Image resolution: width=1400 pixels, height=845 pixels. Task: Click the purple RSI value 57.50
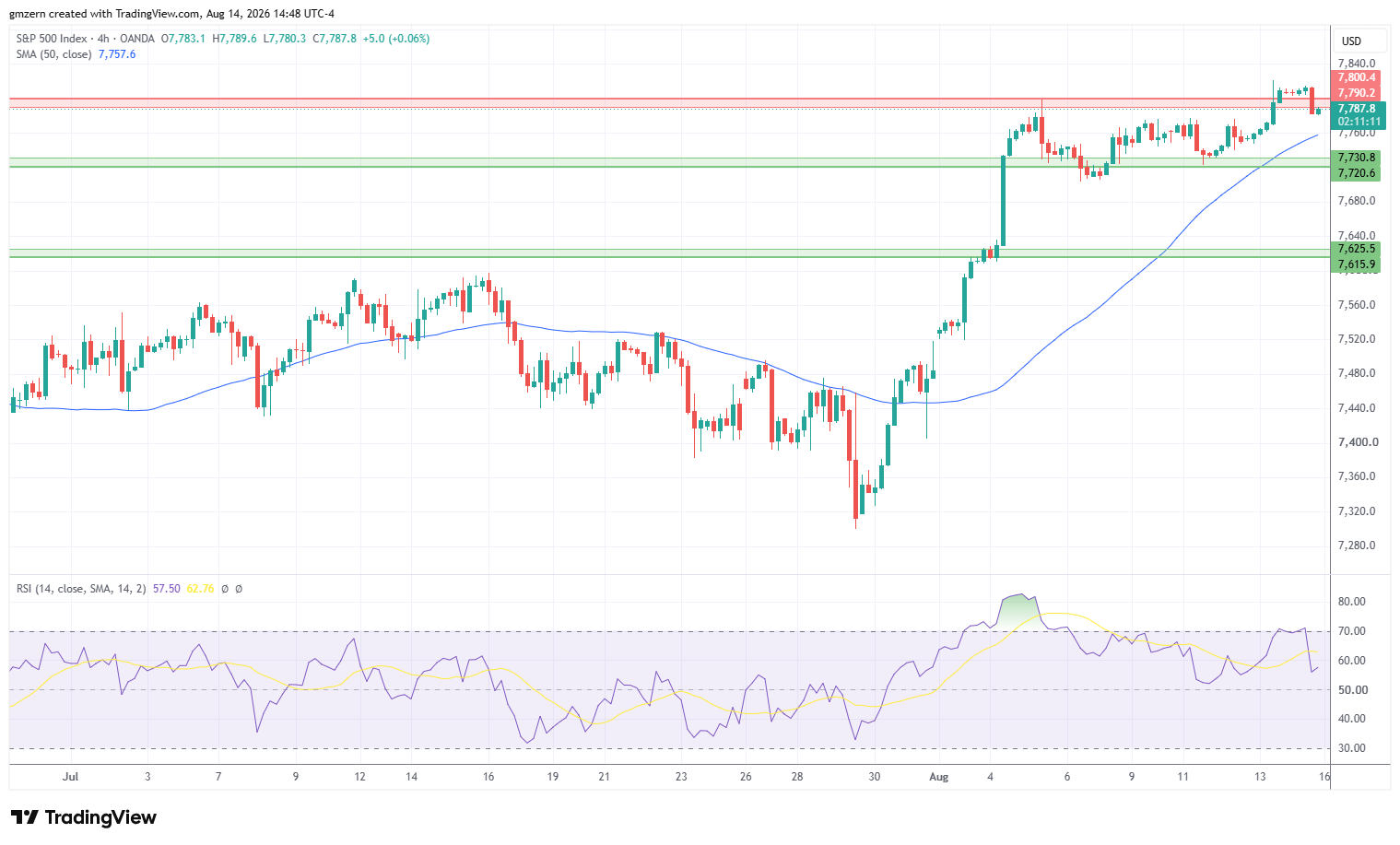167,589
